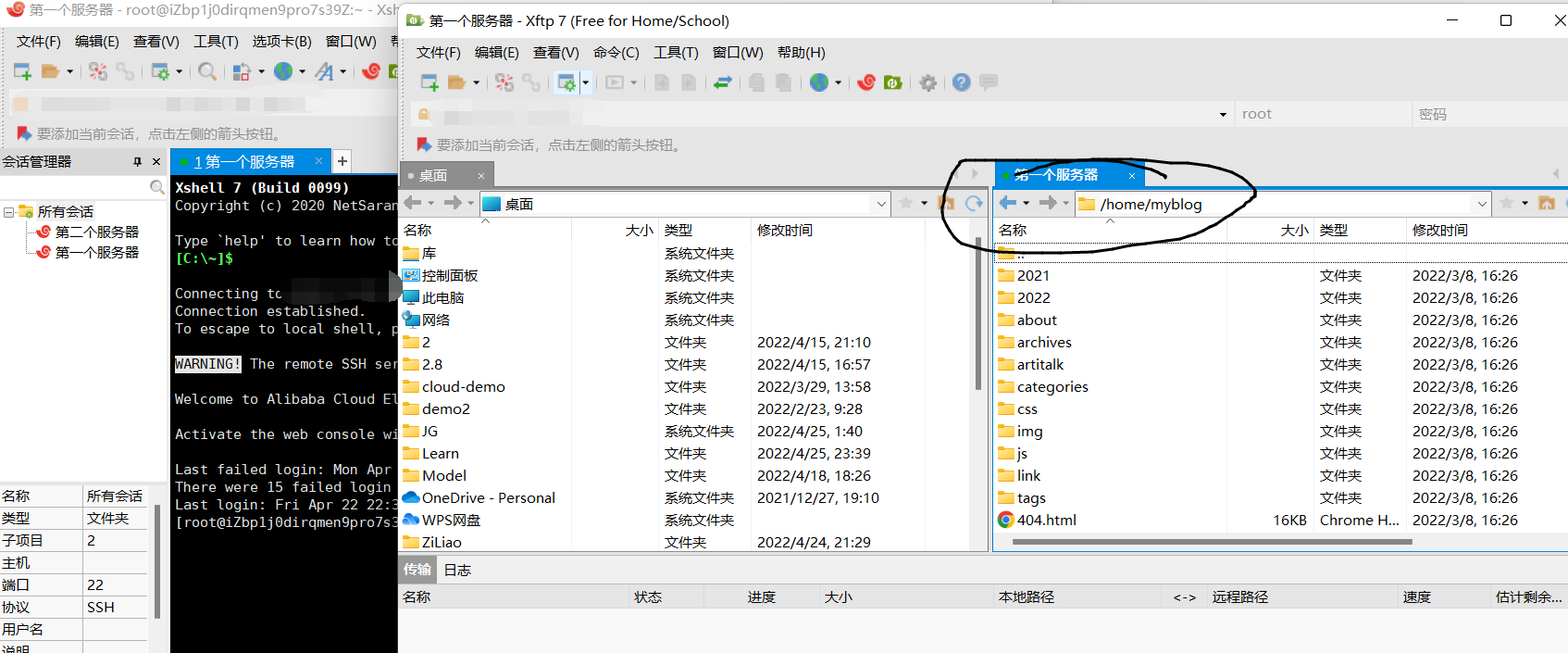Image resolution: width=1568 pixels, height=653 pixels.
Task: Open the host address dropdown left of root field
Action: tap(1223, 115)
